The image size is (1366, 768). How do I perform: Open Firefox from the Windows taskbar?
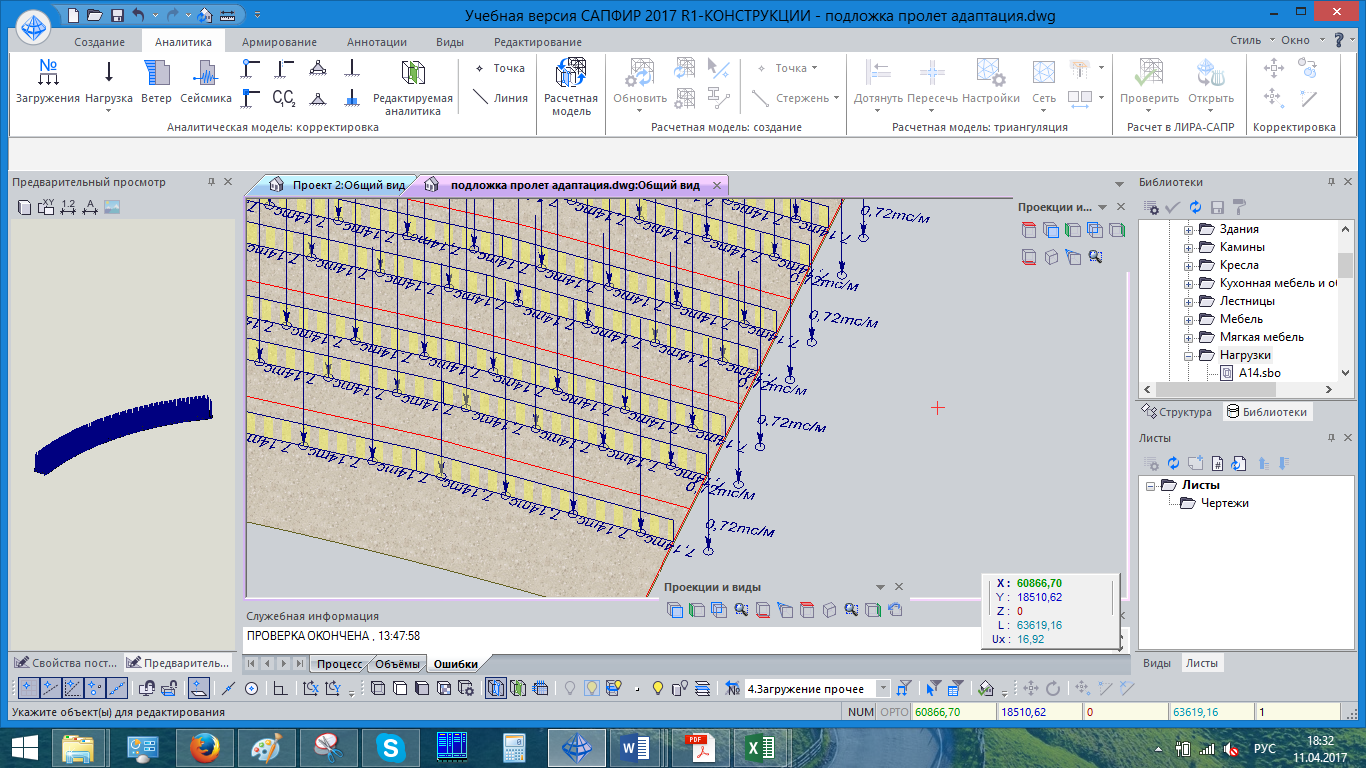click(x=204, y=746)
